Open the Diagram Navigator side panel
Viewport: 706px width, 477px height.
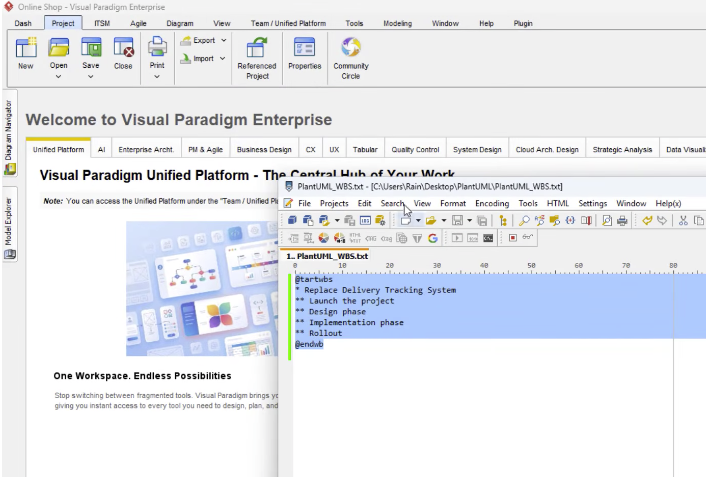9,134
